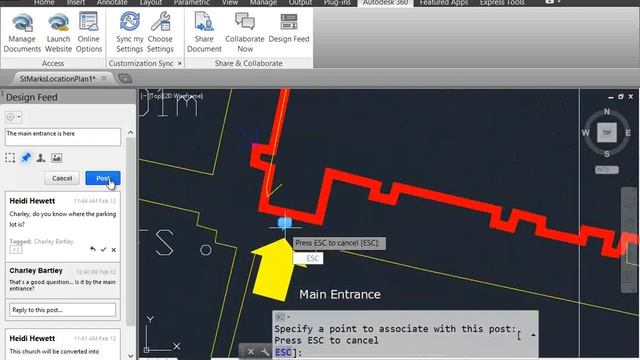Select the StMarksLocationPlan1 drawing tab

click(x=57, y=79)
